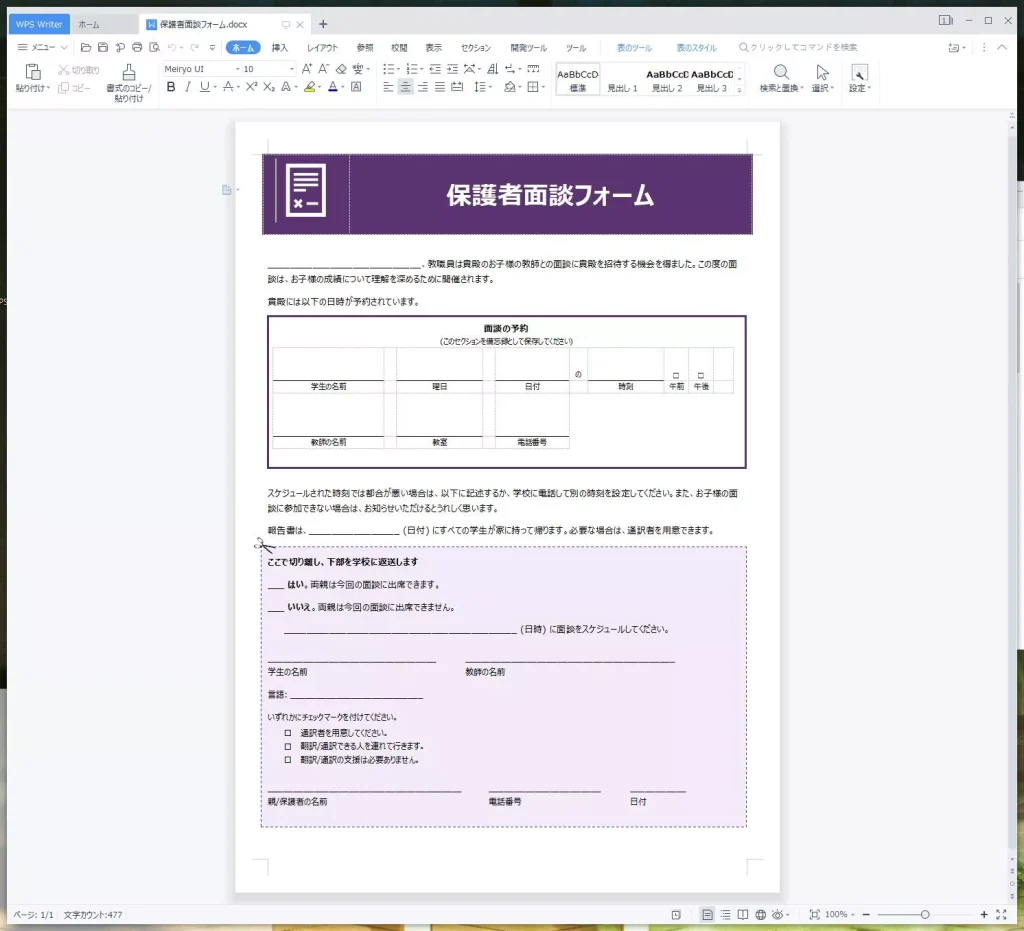
Task: Click the superscript X² icon
Action: click(x=251, y=88)
